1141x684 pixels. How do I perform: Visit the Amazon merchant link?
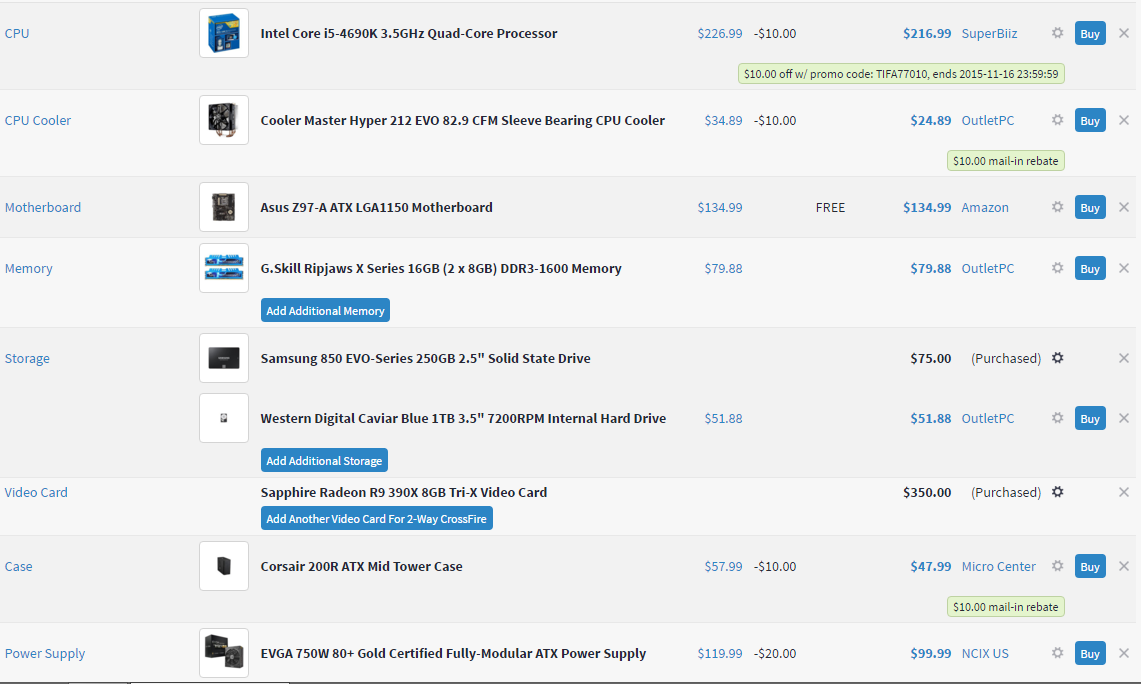(x=985, y=207)
